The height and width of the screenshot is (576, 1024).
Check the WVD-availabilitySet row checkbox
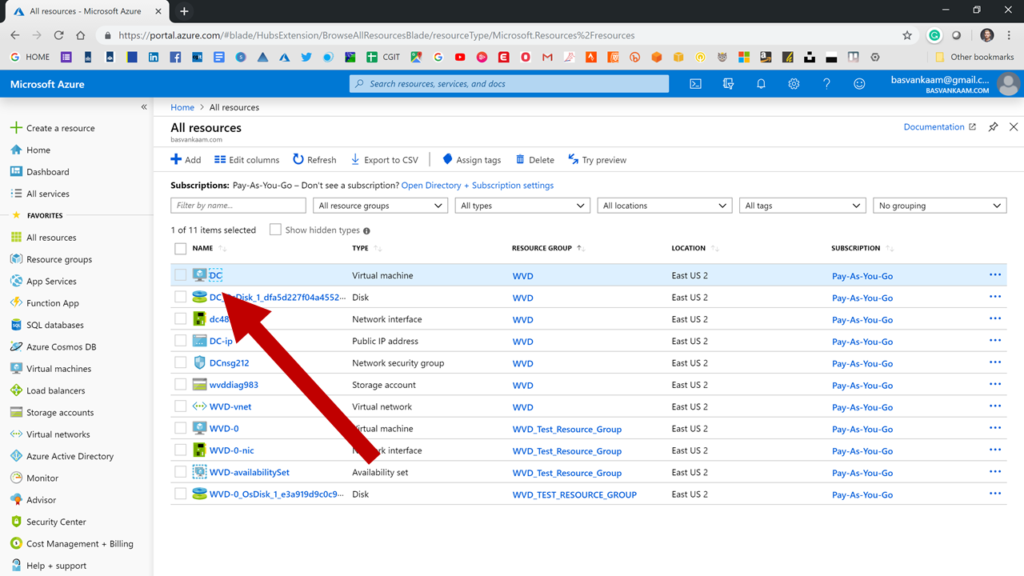[x=180, y=472]
